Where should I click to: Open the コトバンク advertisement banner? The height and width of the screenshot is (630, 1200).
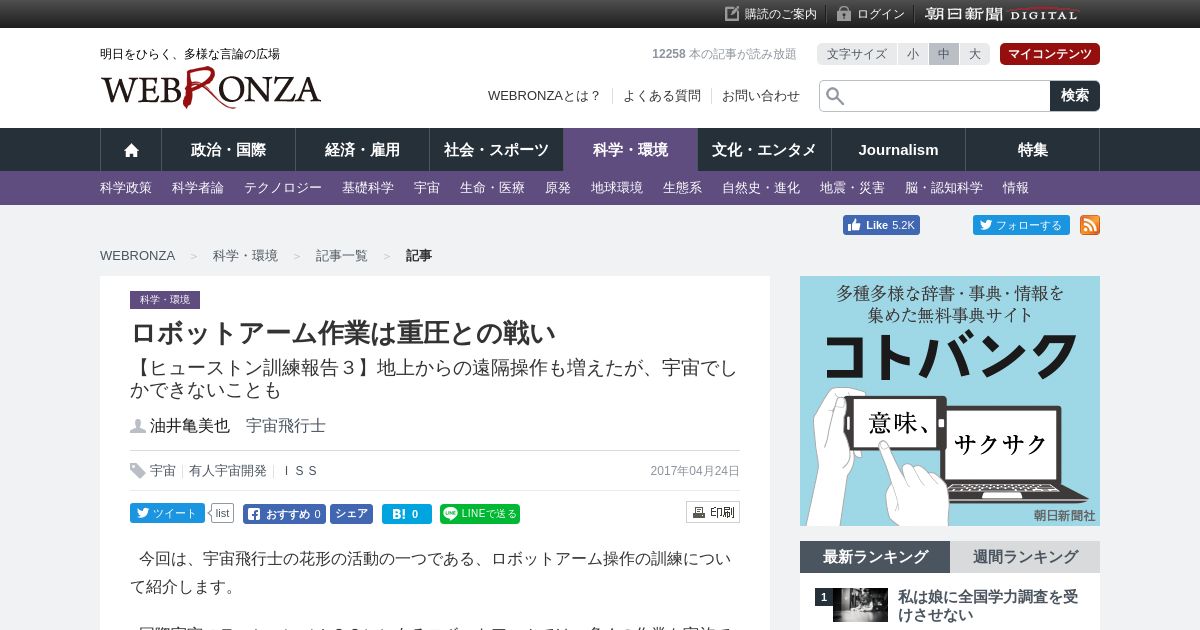tap(950, 401)
